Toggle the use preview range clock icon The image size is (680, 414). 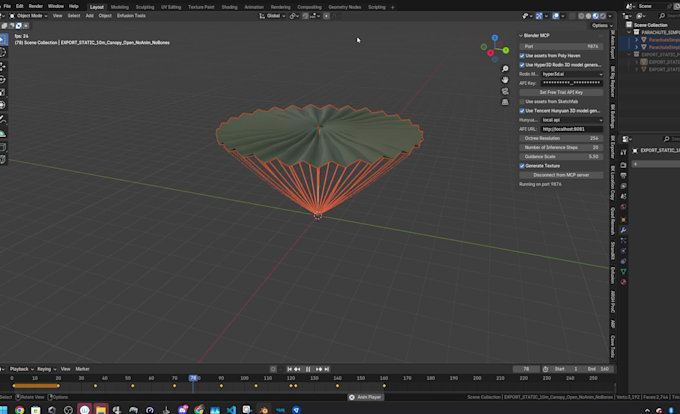(546, 369)
